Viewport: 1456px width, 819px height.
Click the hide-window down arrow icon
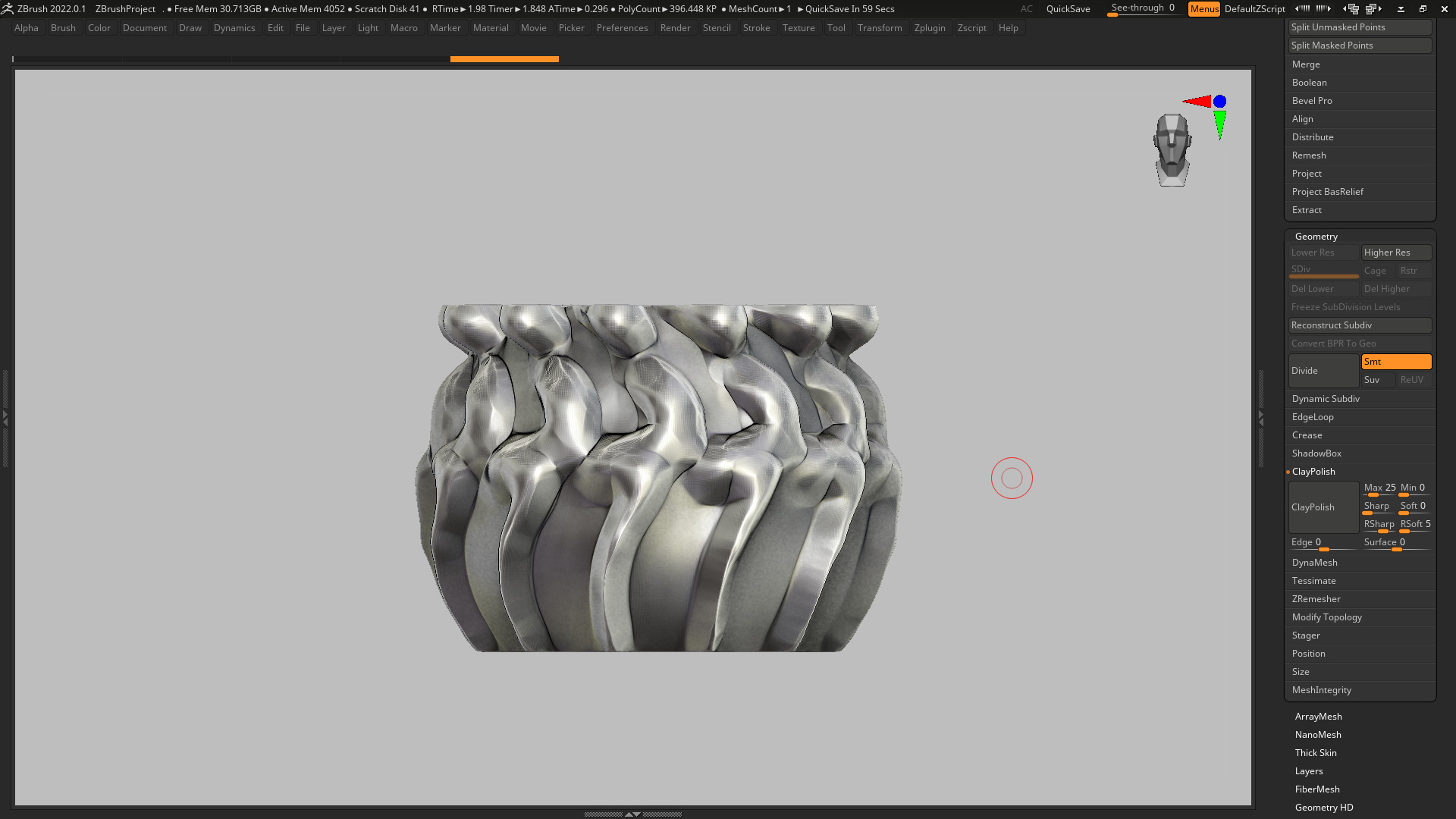pos(1401,9)
